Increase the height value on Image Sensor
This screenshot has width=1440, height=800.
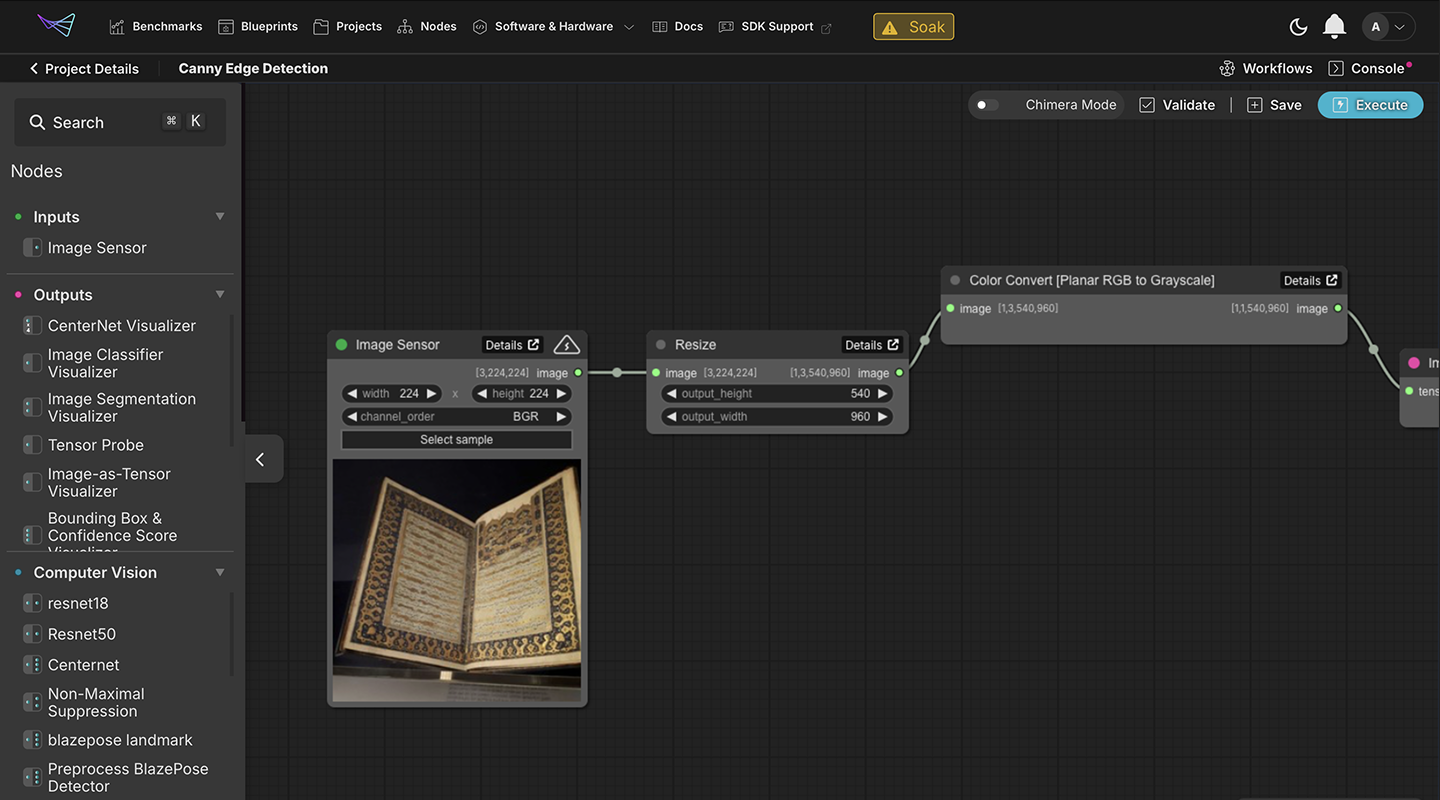561,394
